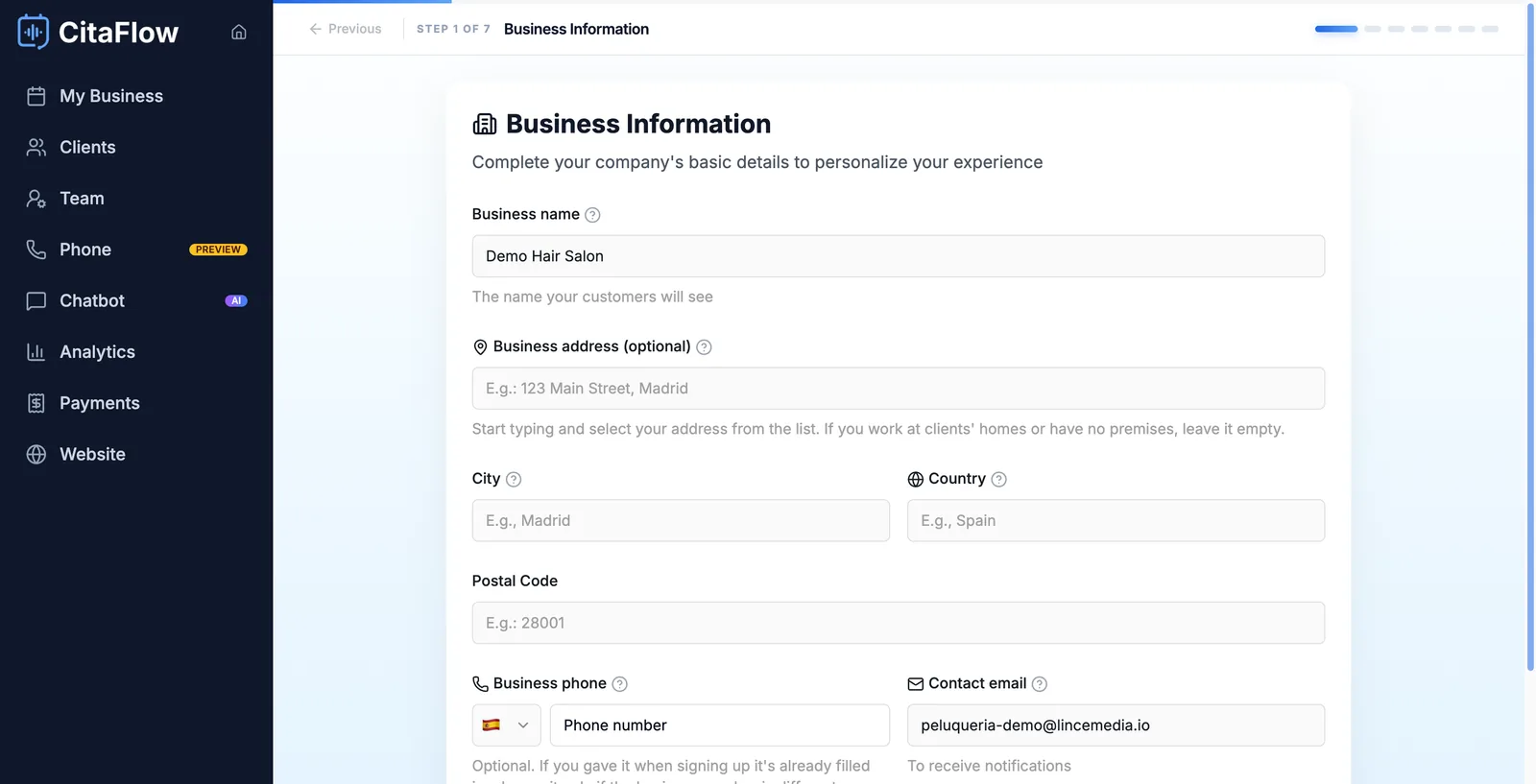Viewport: 1536px width, 784px height.
Task: Click the AI badge next to Chatbot
Action: pos(236,300)
